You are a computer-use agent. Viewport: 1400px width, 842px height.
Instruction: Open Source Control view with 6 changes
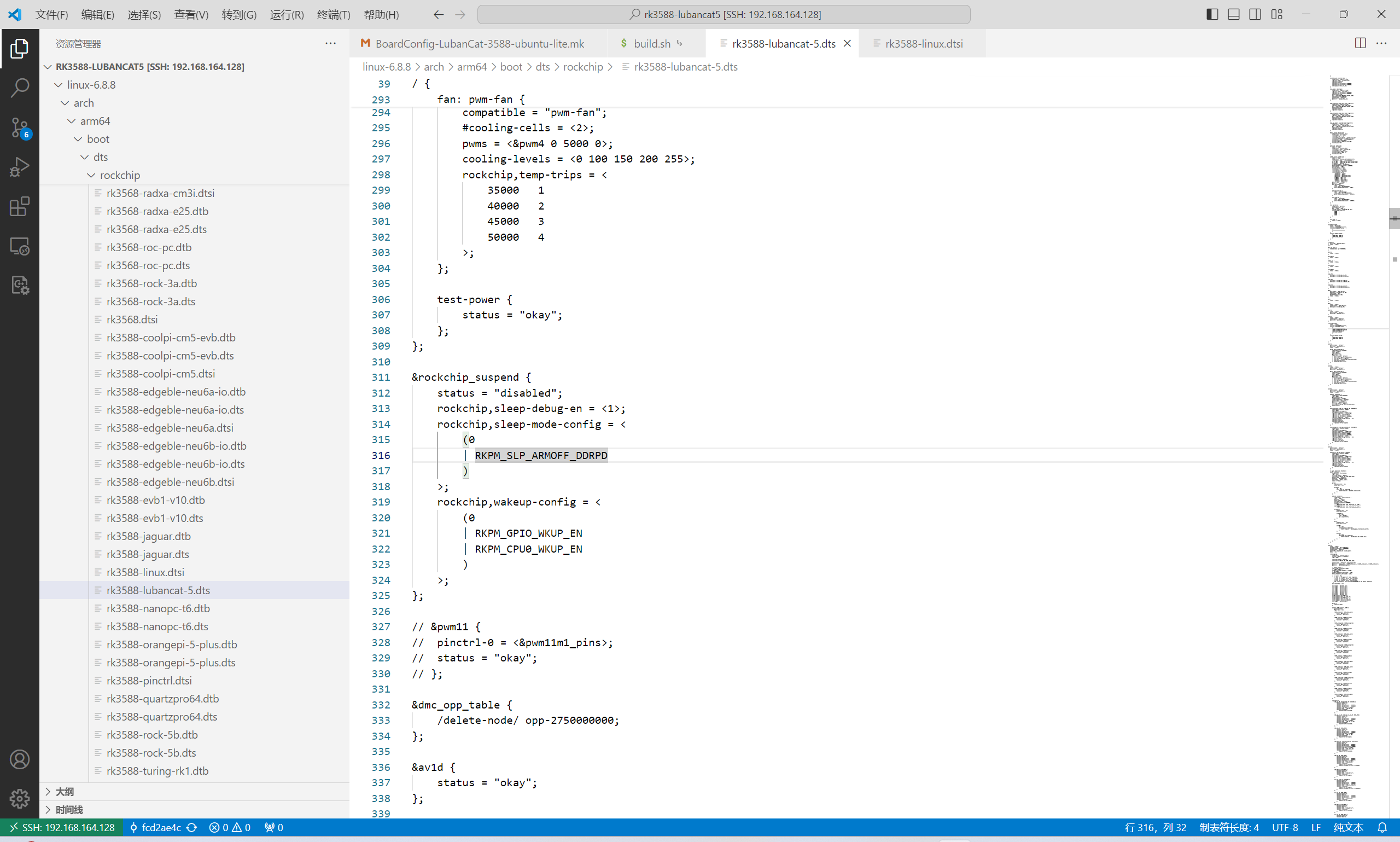19,127
